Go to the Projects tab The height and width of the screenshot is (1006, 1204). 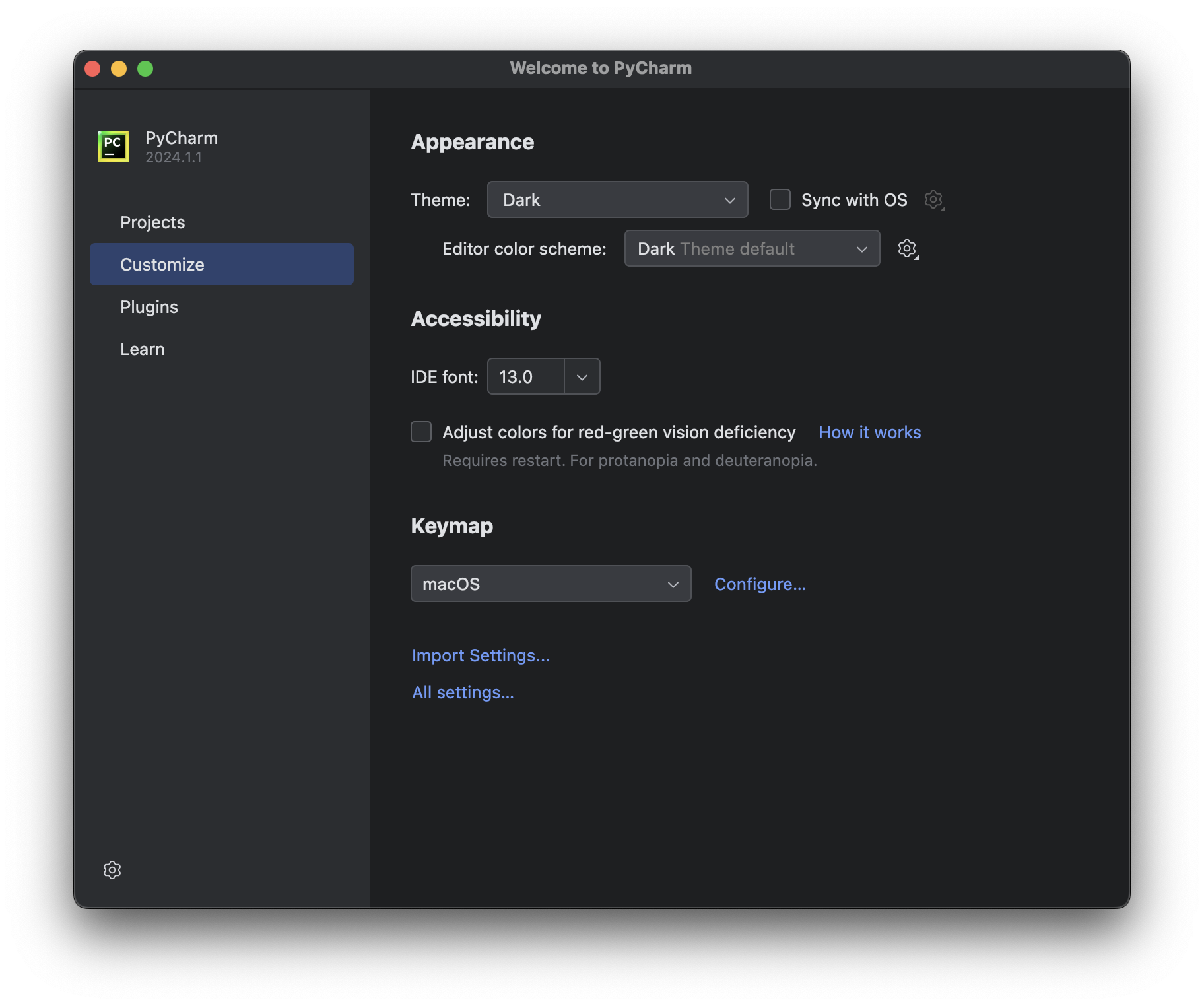[221, 222]
